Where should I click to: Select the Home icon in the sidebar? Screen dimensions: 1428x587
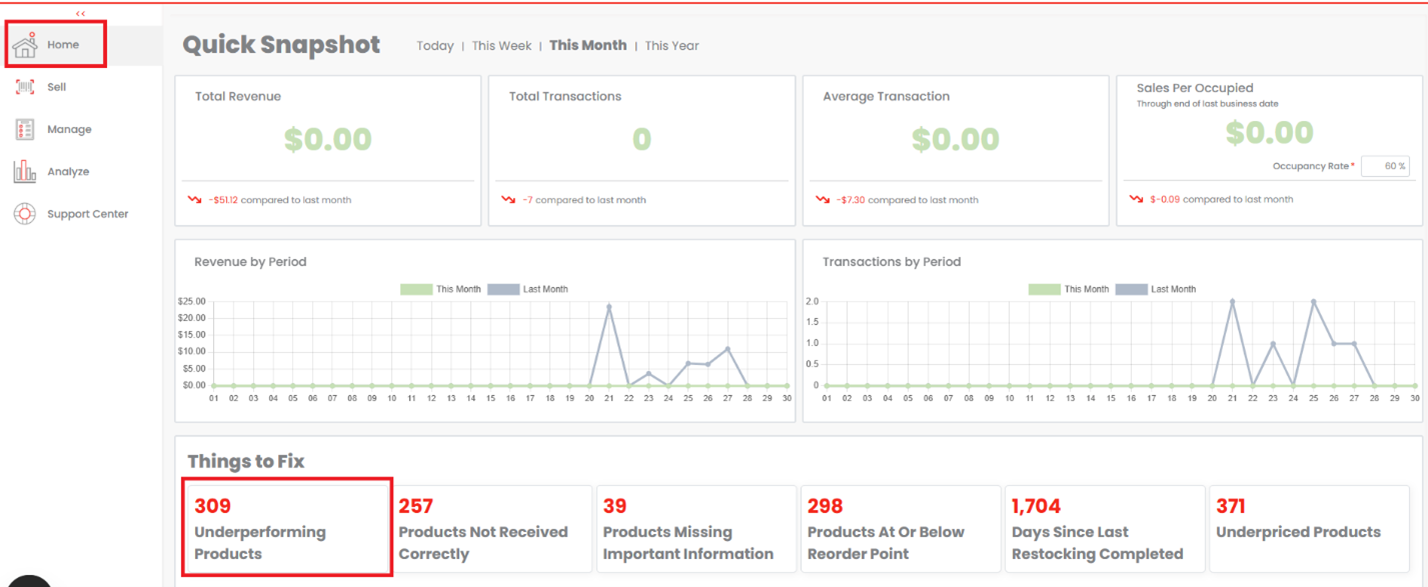tap(25, 44)
